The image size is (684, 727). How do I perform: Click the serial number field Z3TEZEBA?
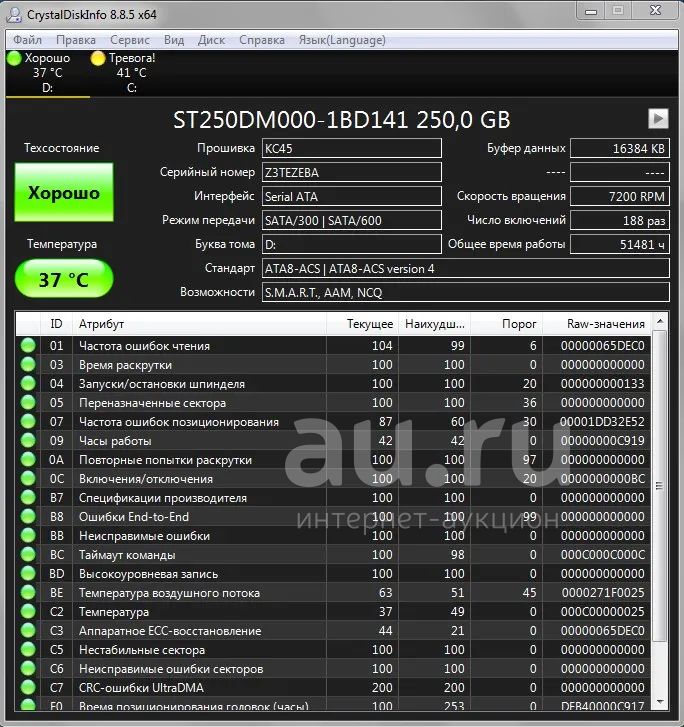tap(352, 172)
